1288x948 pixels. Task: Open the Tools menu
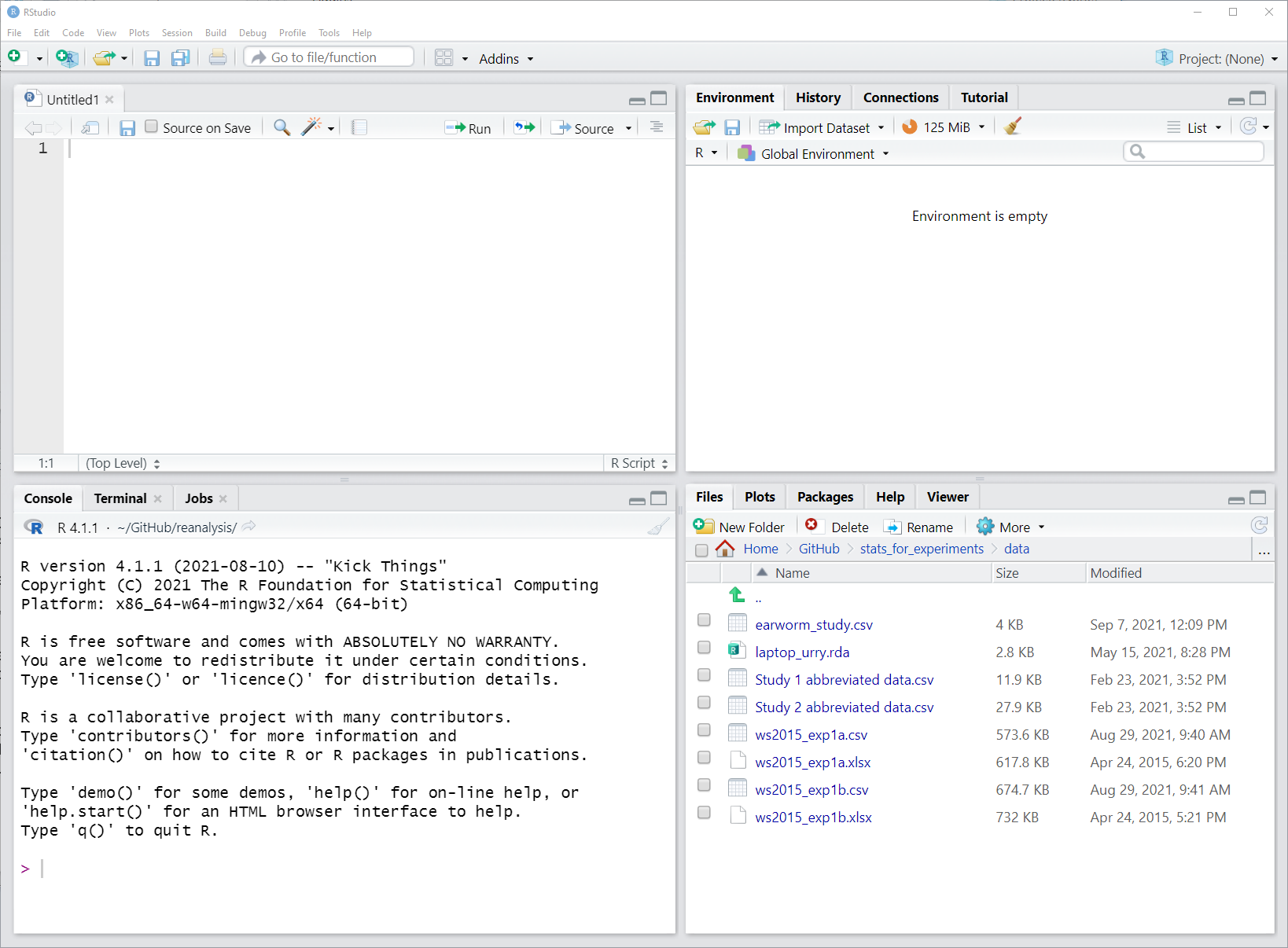[329, 33]
